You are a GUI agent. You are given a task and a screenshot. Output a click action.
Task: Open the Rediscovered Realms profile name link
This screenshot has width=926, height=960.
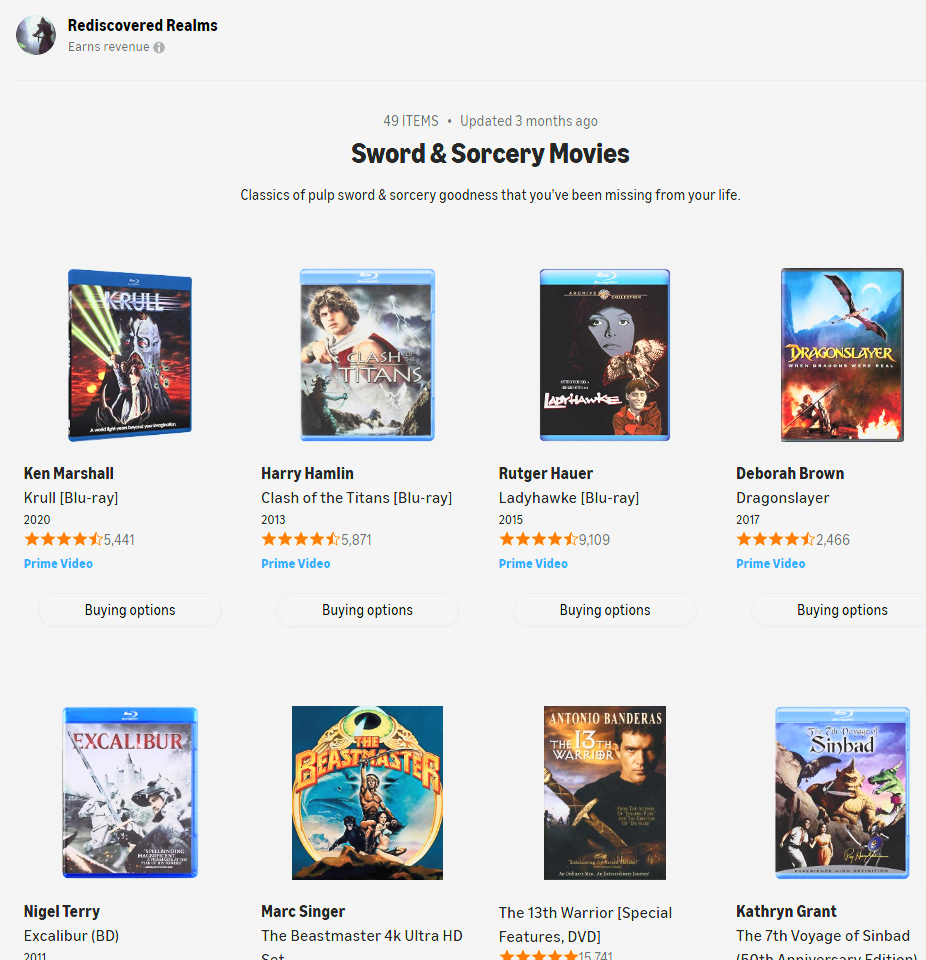142,26
